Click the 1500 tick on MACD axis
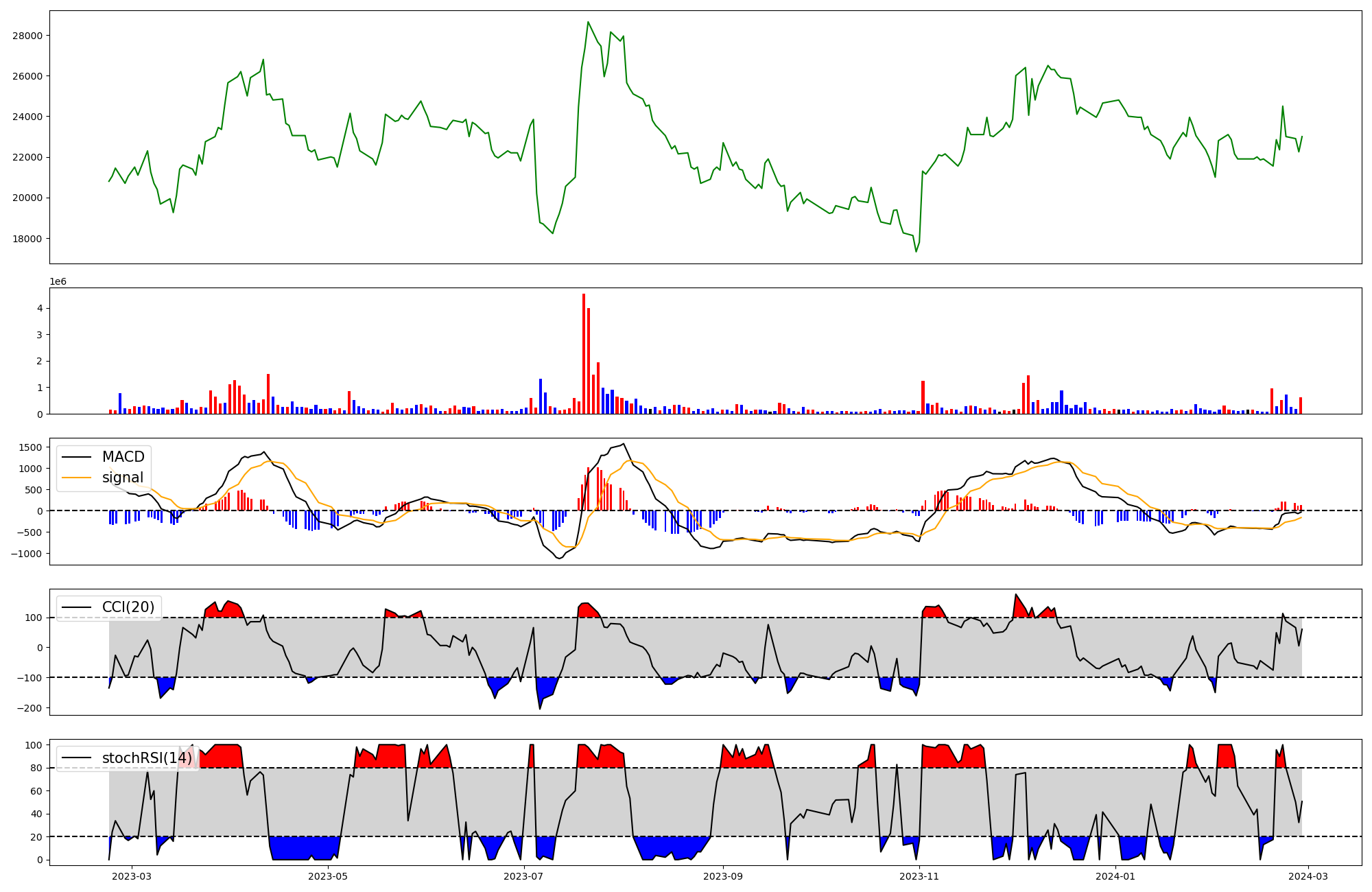The image size is (1372, 892). [x=31, y=447]
